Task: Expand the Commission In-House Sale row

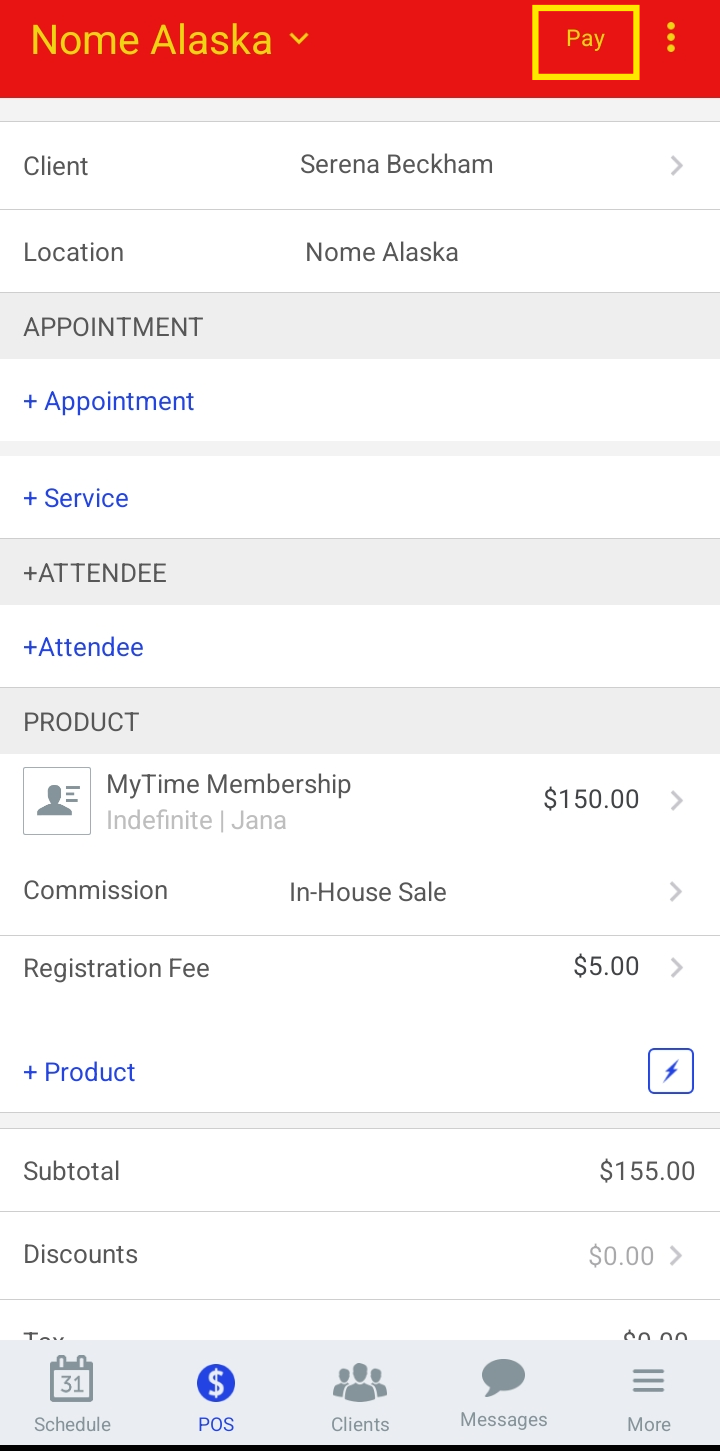Action: (x=676, y=891)
